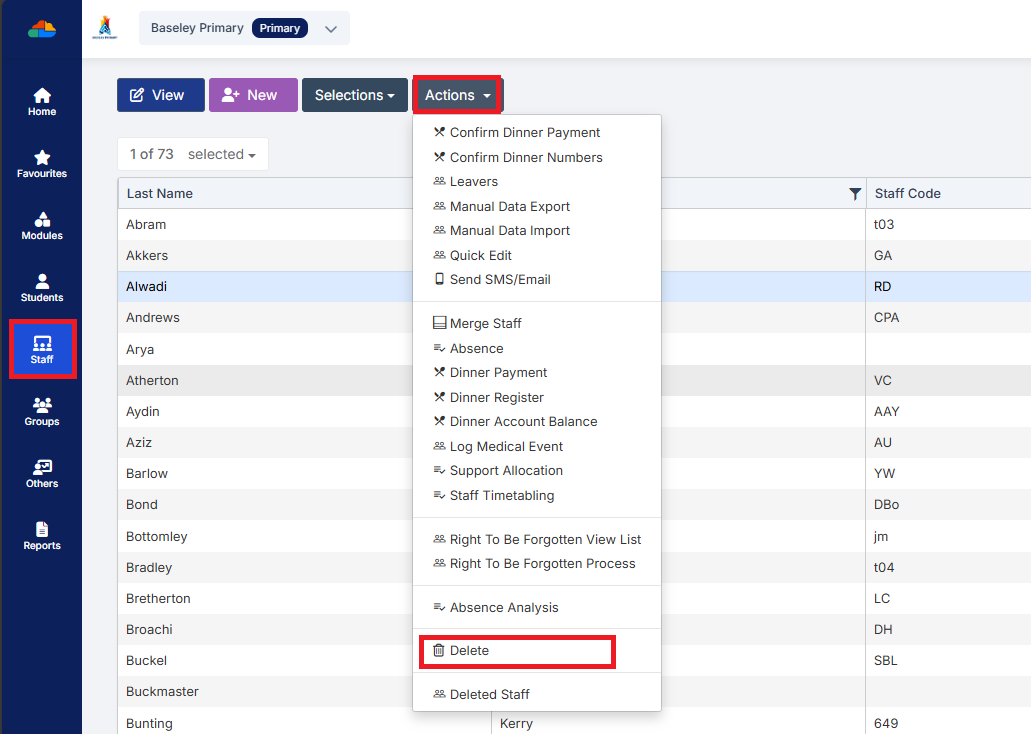The height and width of the screenshot is (734, 1031).
Task: Click the trash icon next to Delete
Action: [x=438, y=650]
